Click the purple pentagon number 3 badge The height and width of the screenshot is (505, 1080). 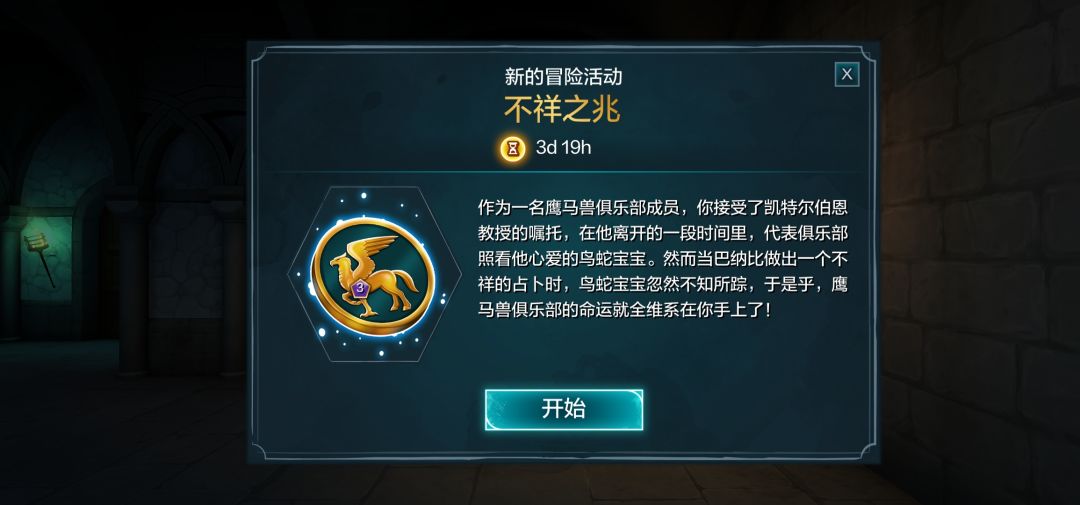click(x=360, y=287)
